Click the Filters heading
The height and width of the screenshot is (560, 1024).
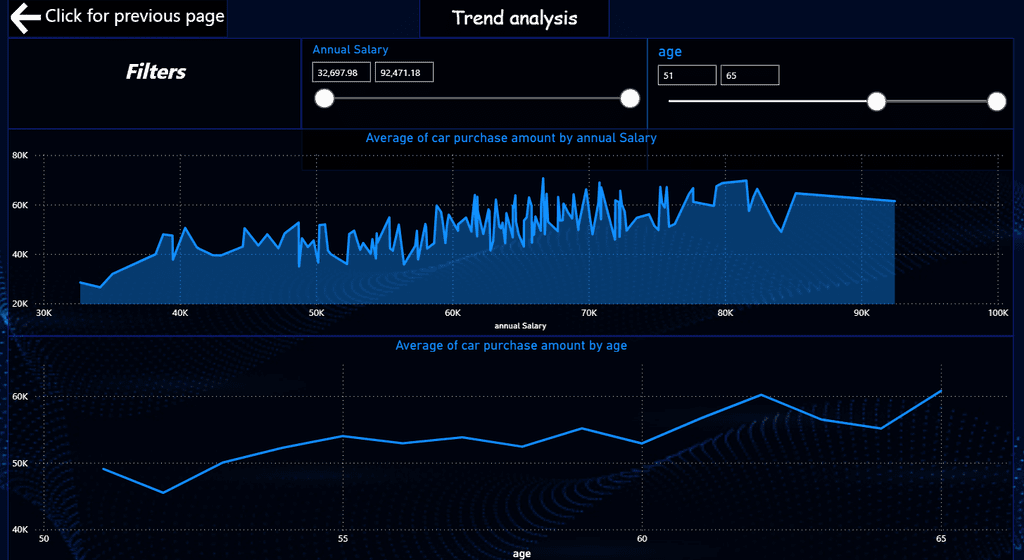tap(155, 72)
